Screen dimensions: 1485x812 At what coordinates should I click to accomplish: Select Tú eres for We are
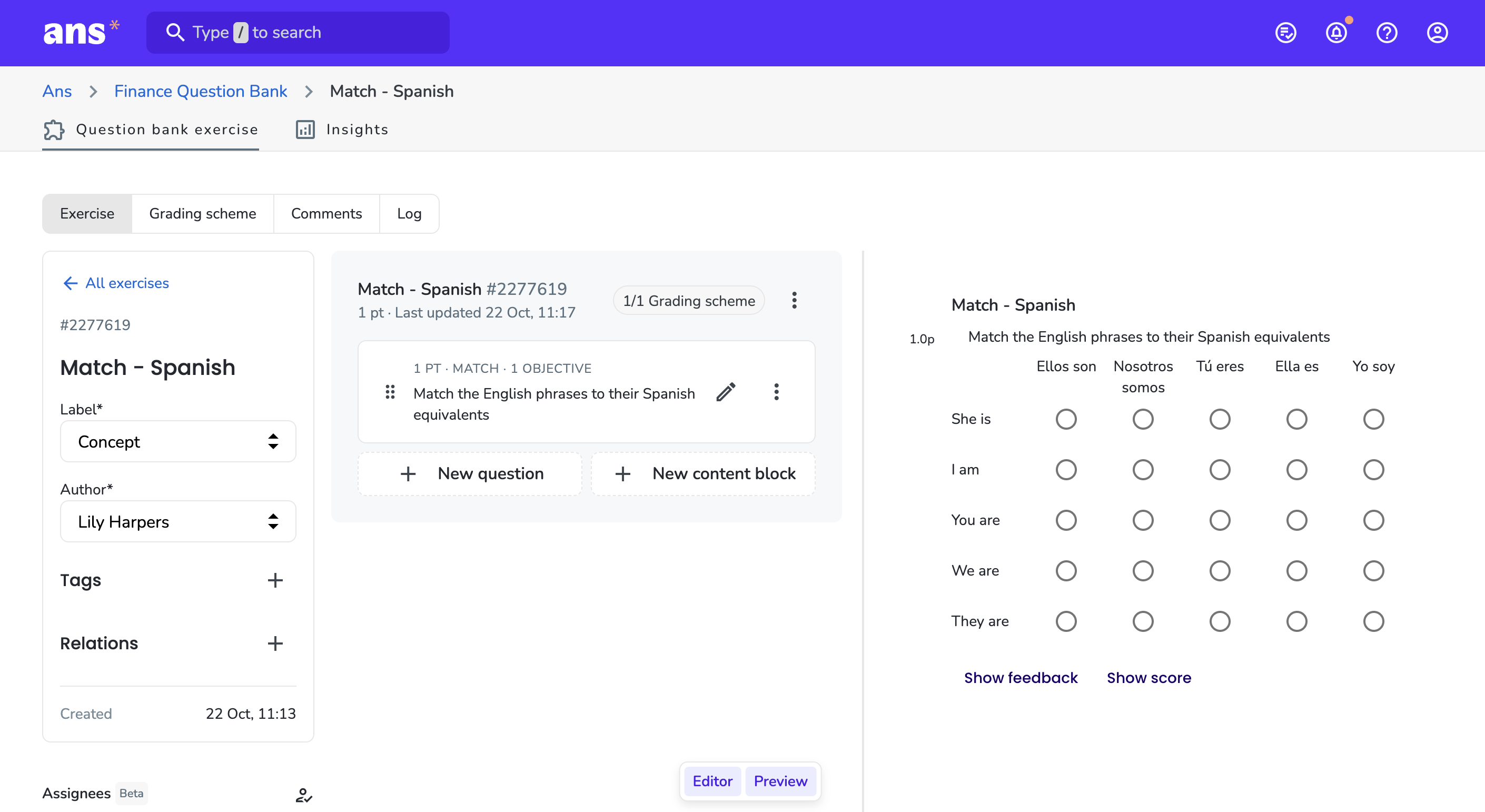1220,570
